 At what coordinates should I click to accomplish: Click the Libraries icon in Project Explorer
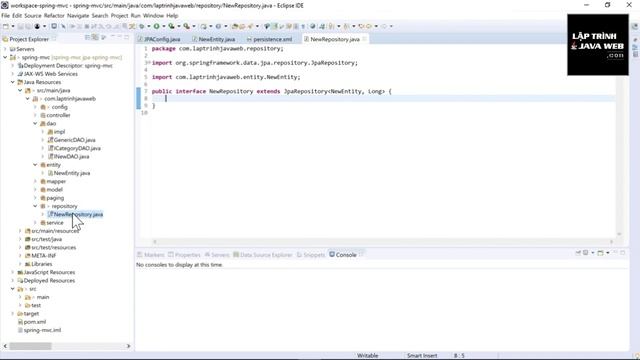tap(28, 264)
